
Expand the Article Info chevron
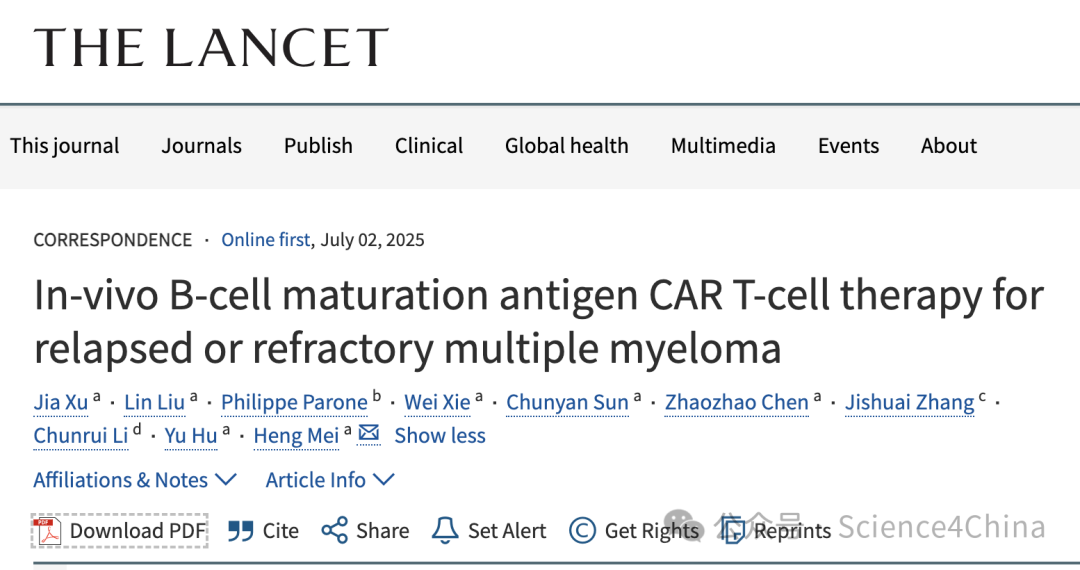tap(330, 480)
